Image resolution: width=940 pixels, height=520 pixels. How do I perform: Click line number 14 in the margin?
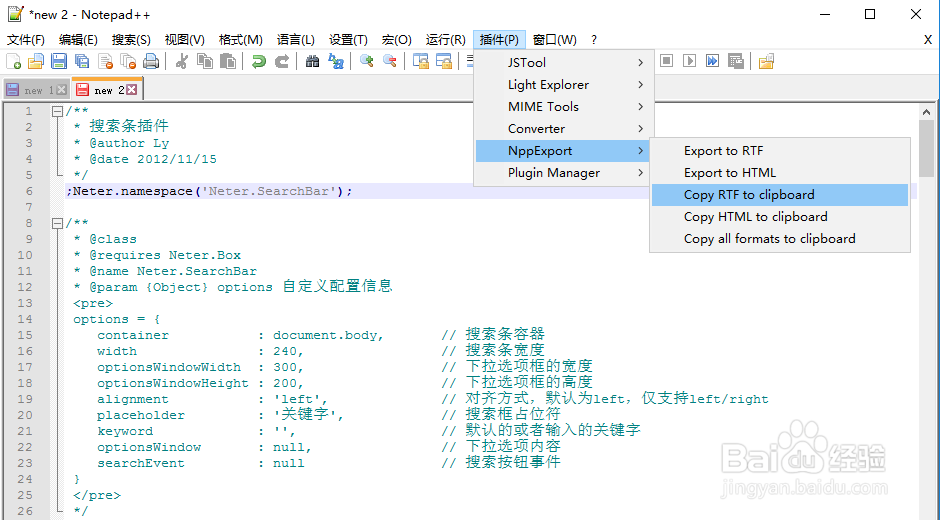(x=25, y=319)
